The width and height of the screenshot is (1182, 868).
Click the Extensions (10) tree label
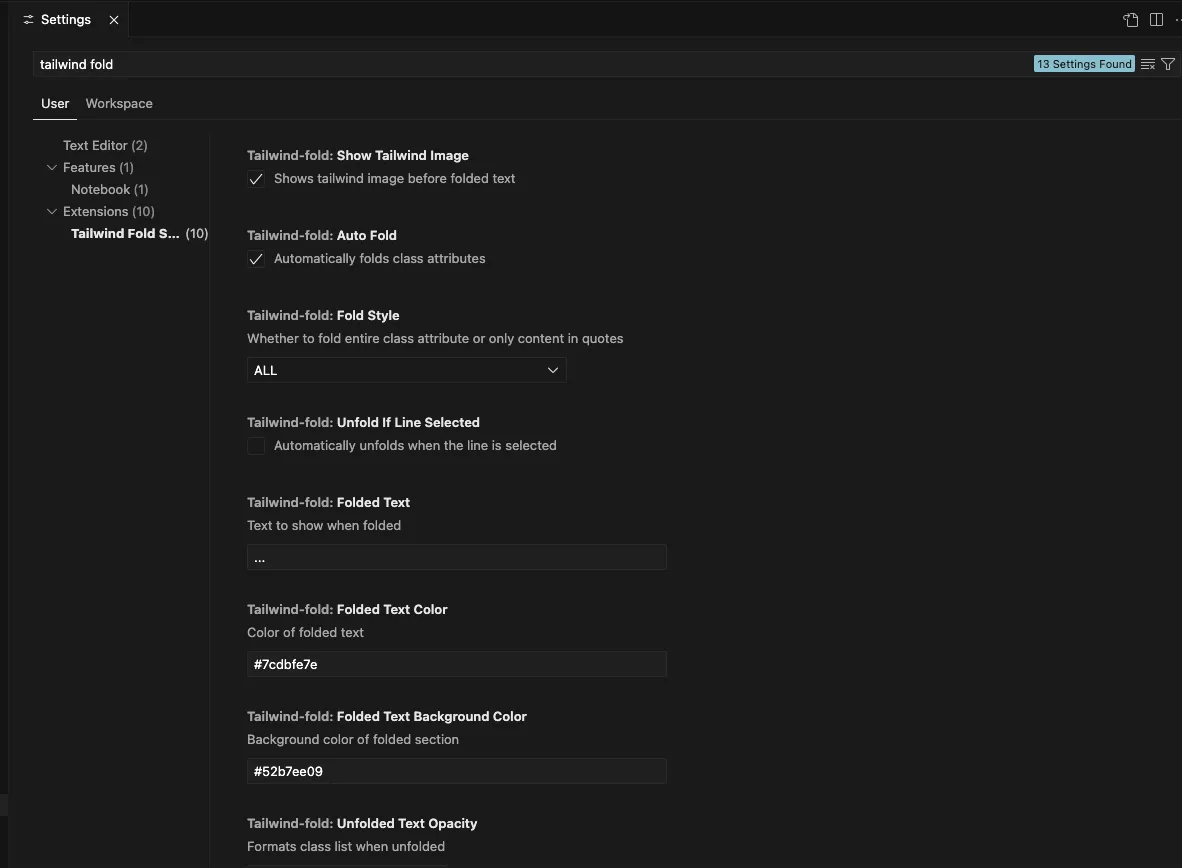click(x=109, y=211)
